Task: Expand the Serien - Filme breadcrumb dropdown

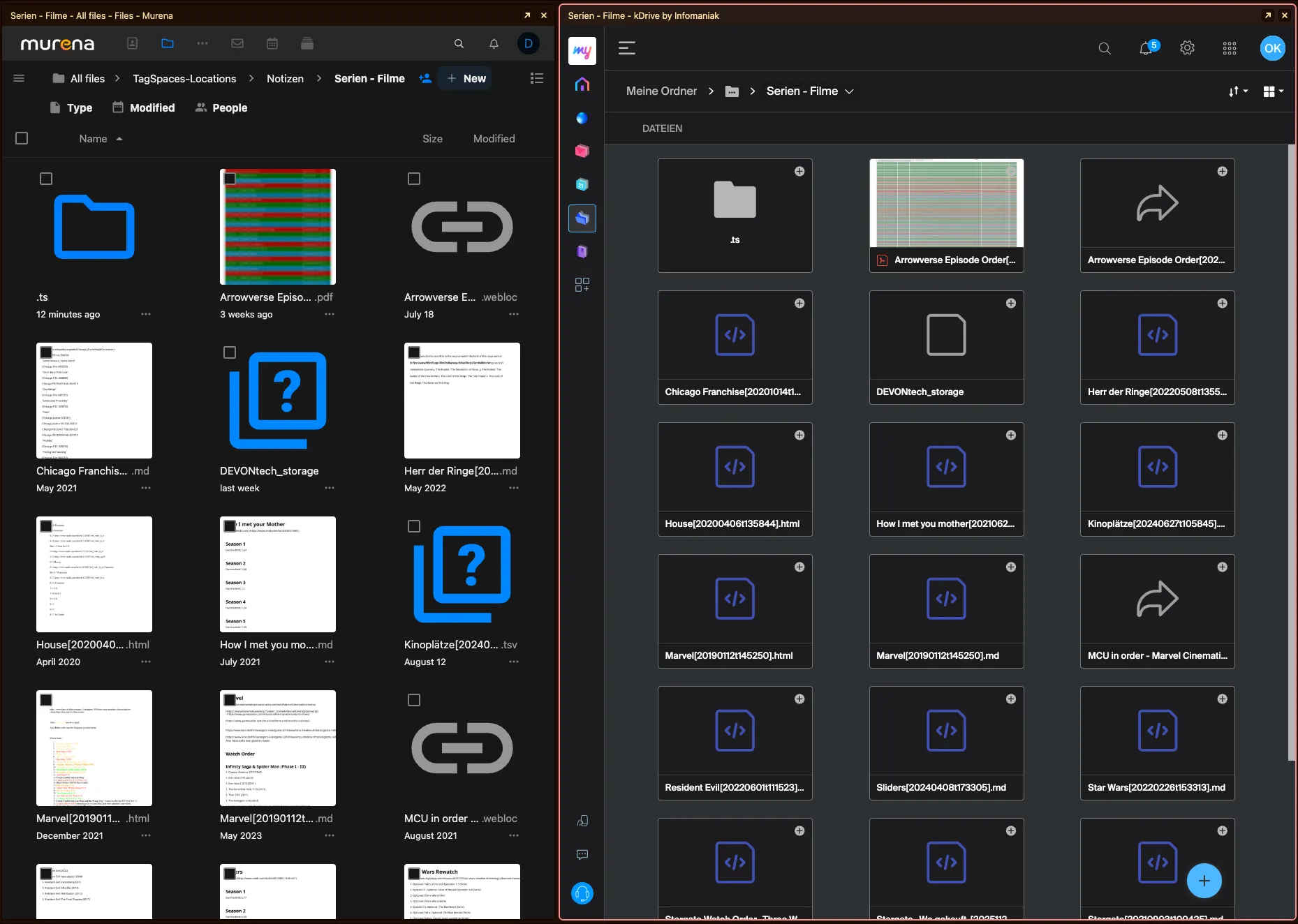Action: [x=849, y=91]
